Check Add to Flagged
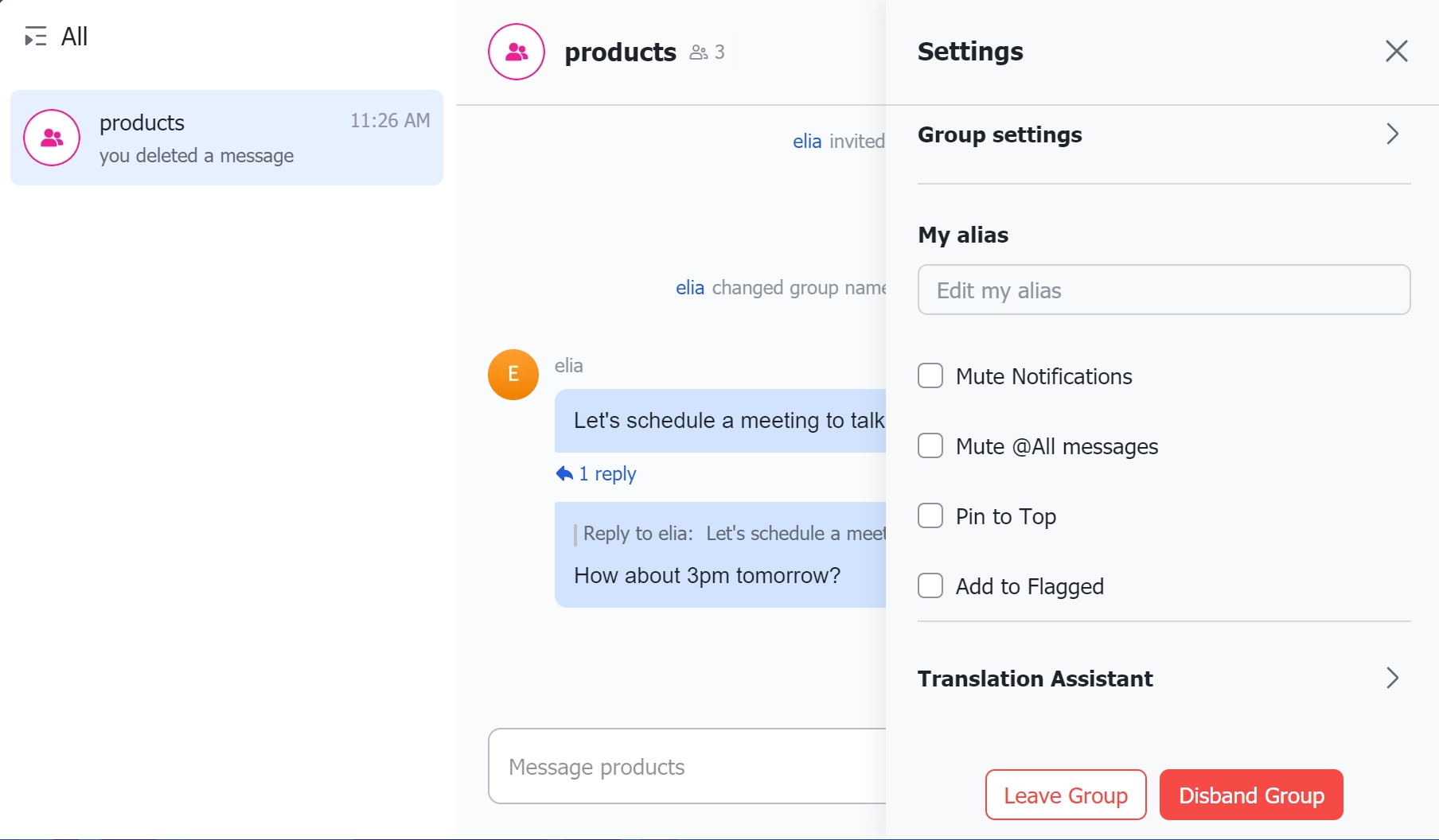The image size is (1439, 840). tap(930, 585)
